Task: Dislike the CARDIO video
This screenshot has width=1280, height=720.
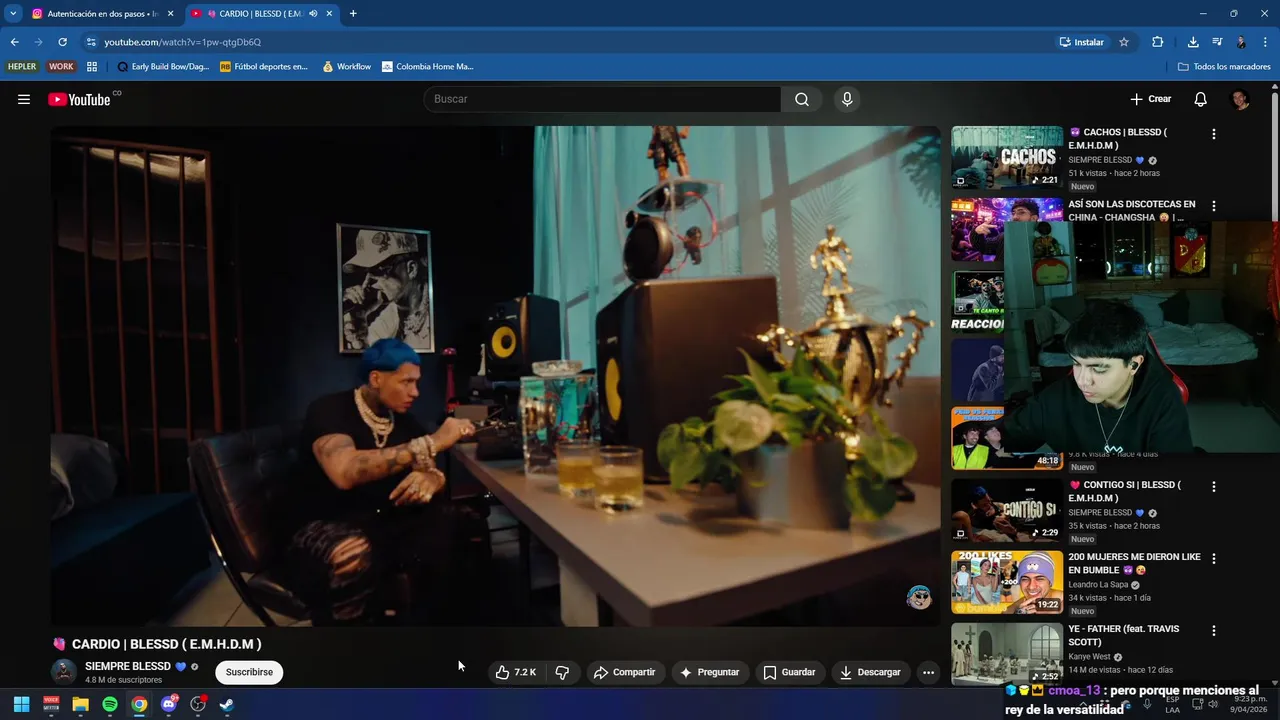Action: (562, 672)
